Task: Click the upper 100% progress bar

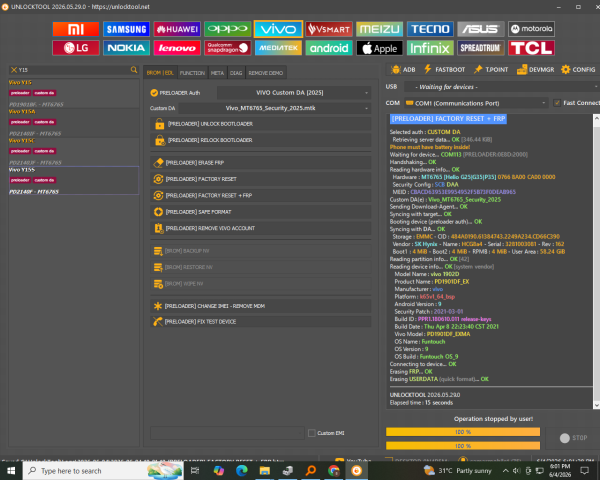Action: 463,432
